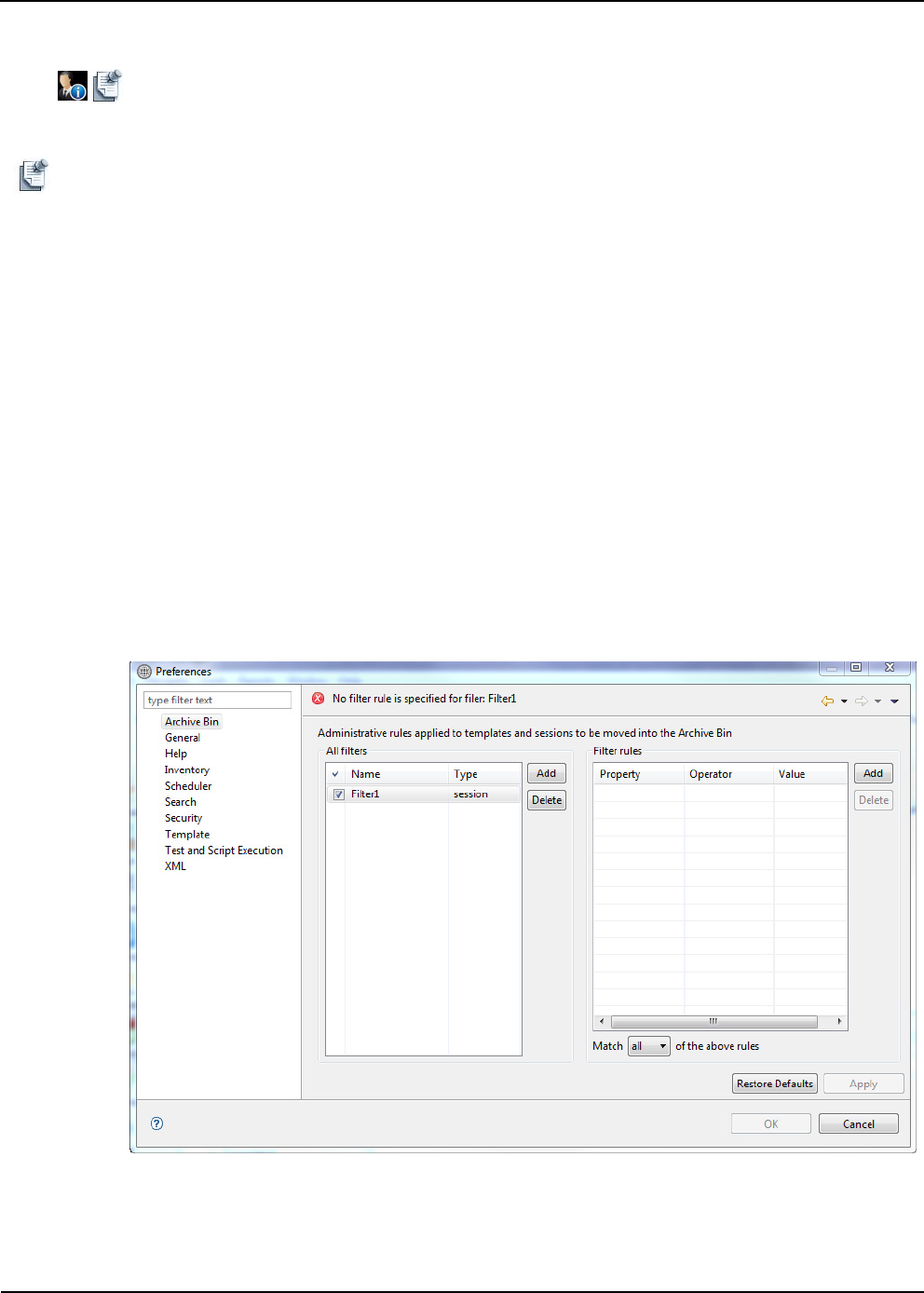924x1293 pixels.
Task: Click the standalone pinned note icon below the header
Action: pyautogui.click(x=34, y=175)
